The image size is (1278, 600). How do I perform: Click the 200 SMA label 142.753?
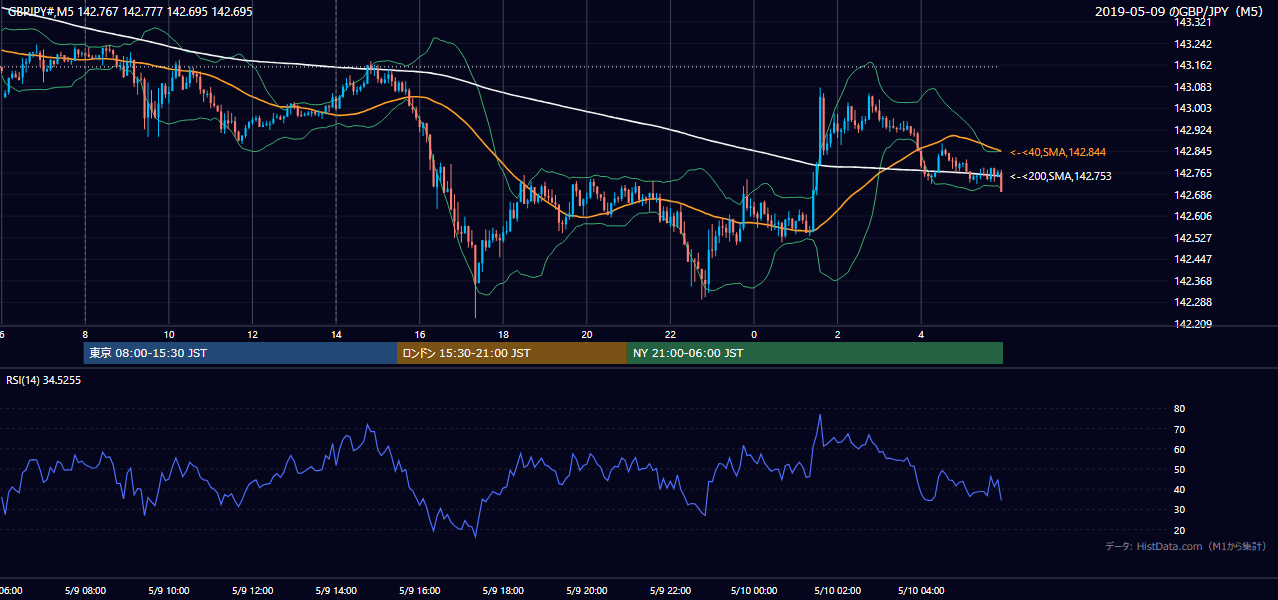coord(1060,176)
